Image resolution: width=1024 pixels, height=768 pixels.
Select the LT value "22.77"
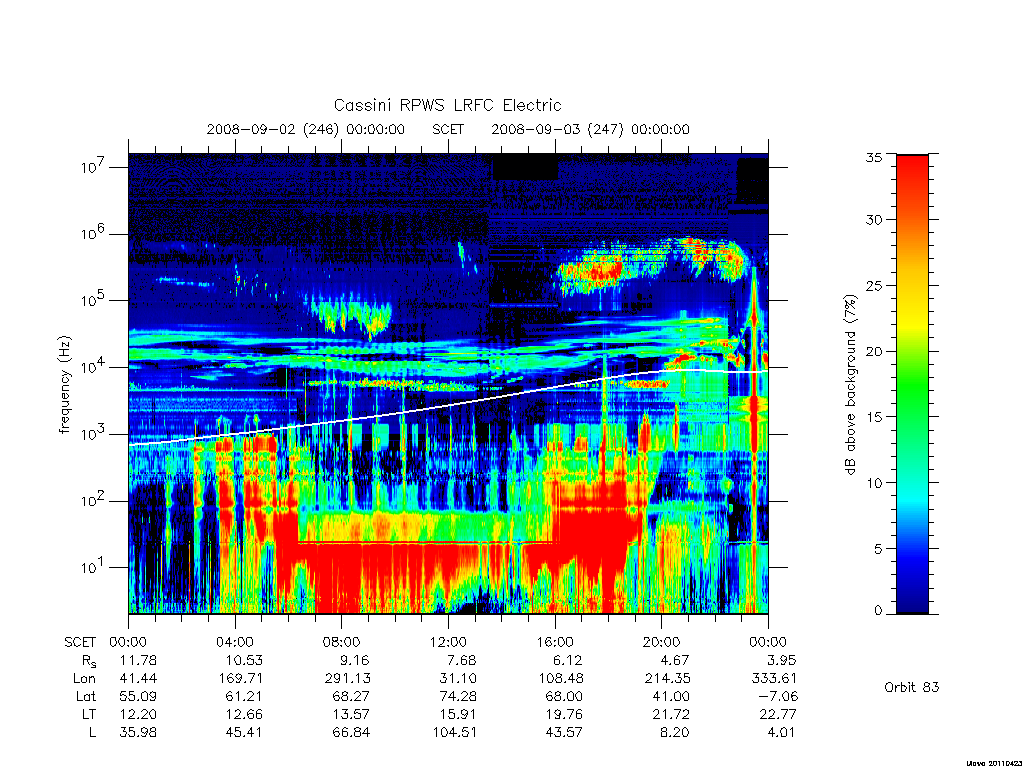tap(778, 714)
